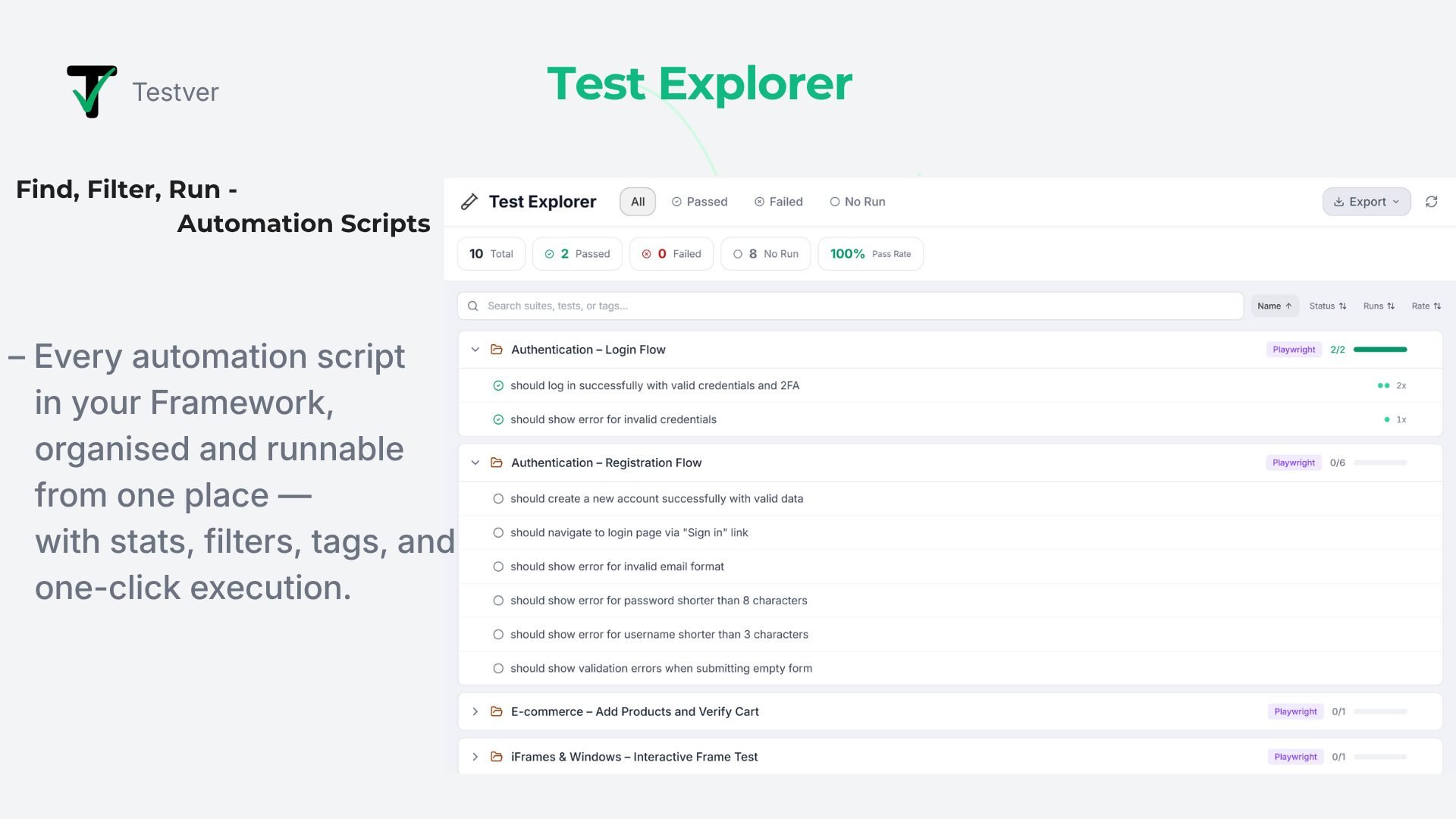Viewport: 1456px width, 819px height.
Task: Click the 0 Failed stat card
Action: click(x=671, y=254)
